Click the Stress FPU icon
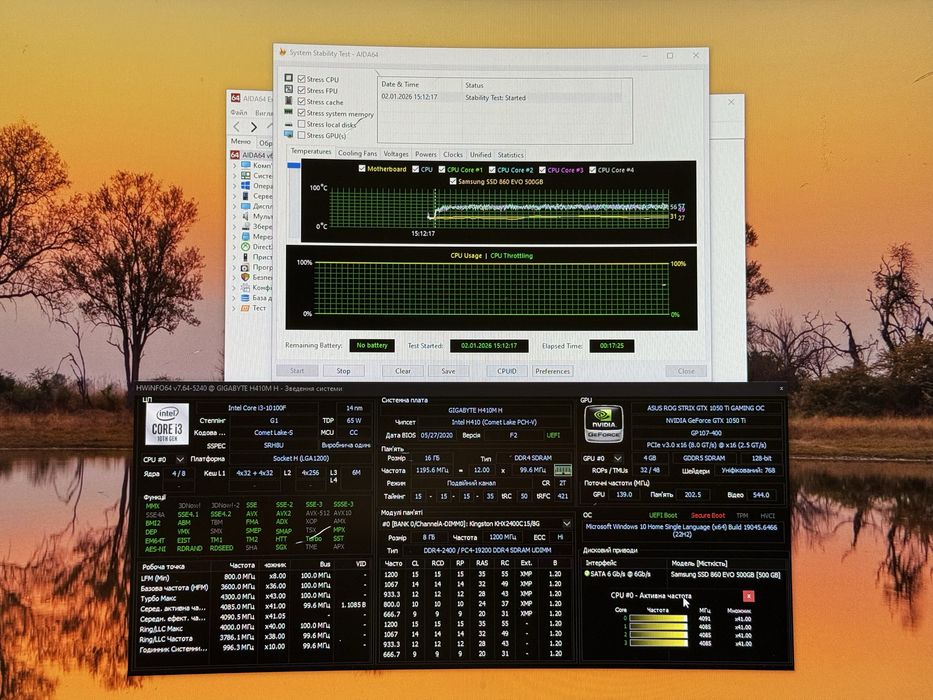This screenshot has width=933, height=700. point(289,89)
